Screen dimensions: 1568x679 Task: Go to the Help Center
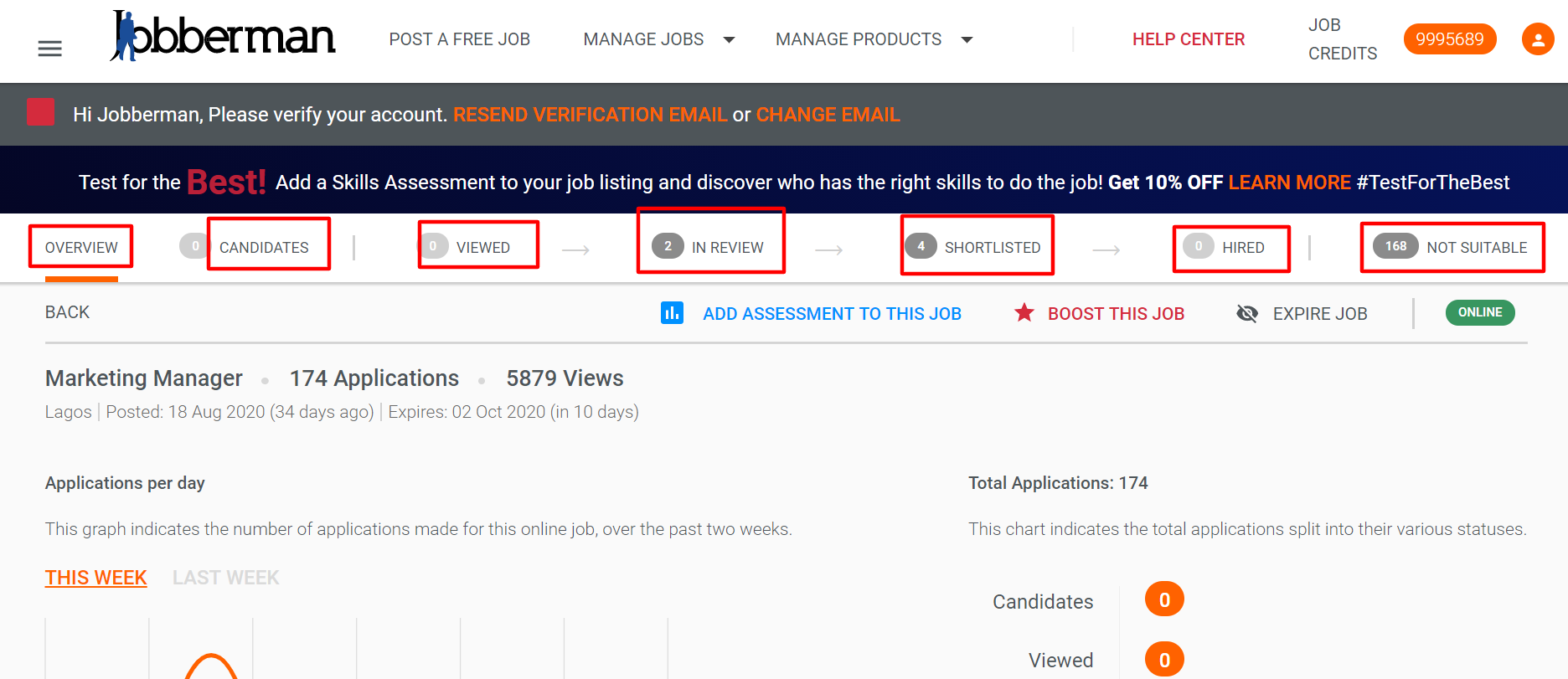coord(1189,39)
